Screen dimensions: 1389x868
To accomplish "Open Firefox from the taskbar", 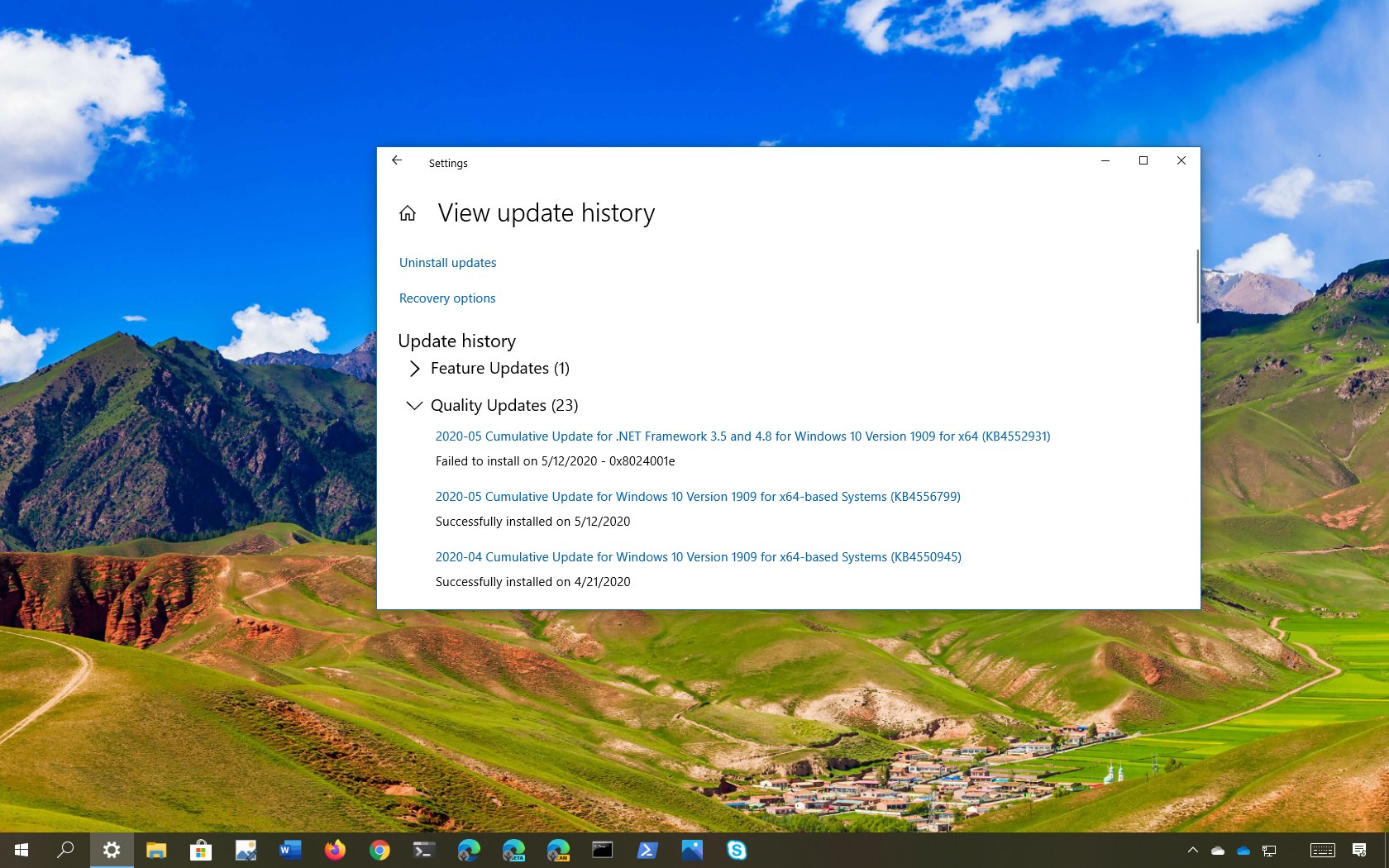I will coord(335,850).
